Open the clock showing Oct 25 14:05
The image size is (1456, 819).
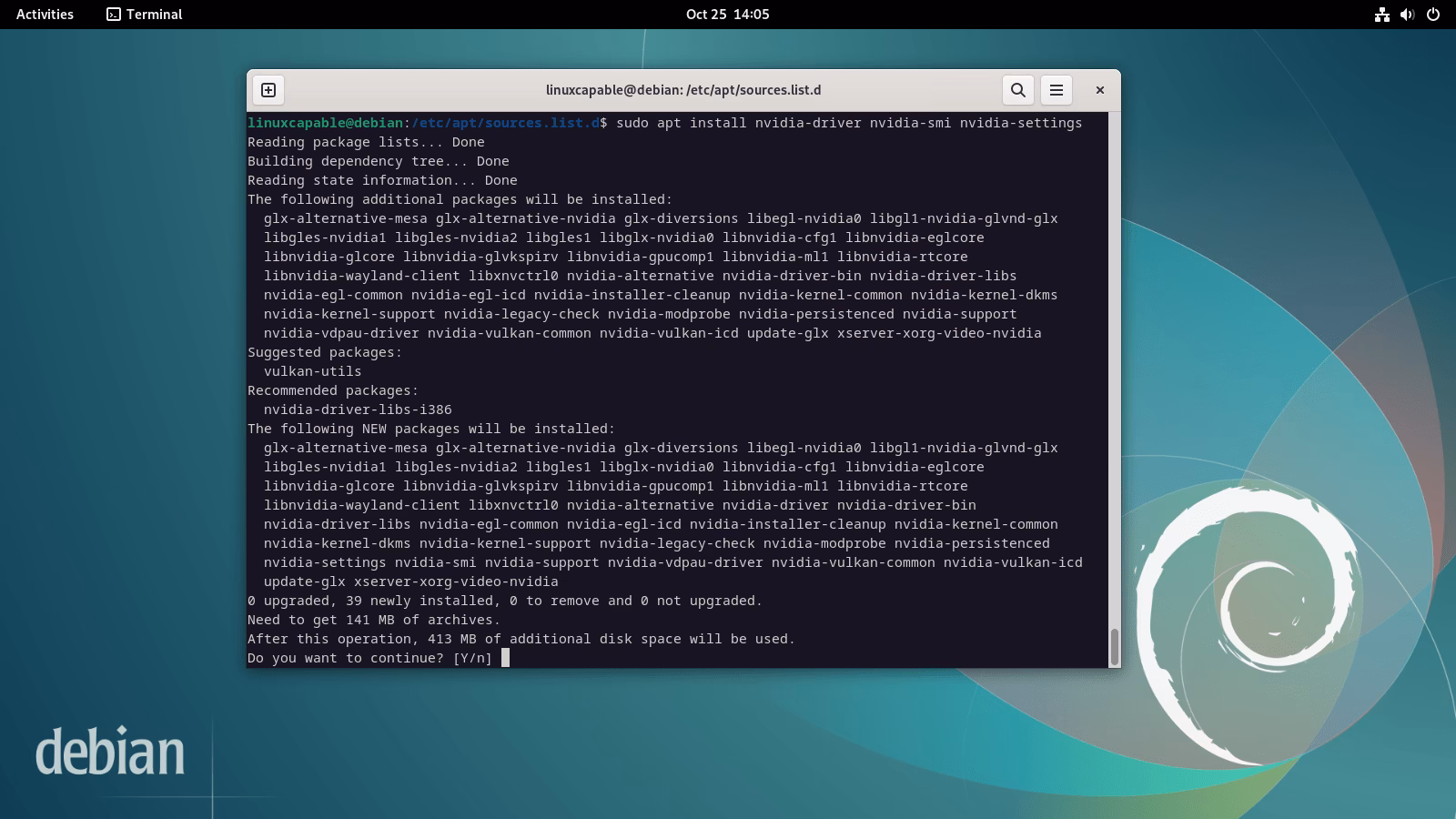point(728,15)
